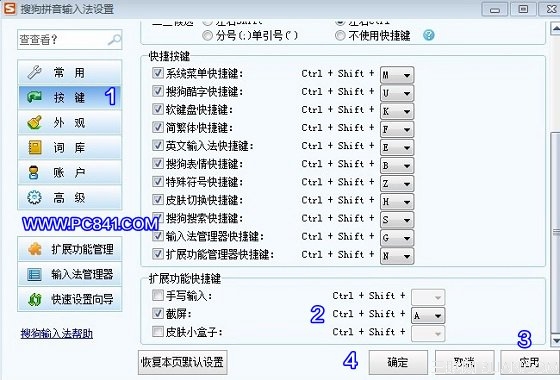Click the puzzle icon of 扩展功能管理
This screenshot has height=380, width=560.
coord(35,249)
